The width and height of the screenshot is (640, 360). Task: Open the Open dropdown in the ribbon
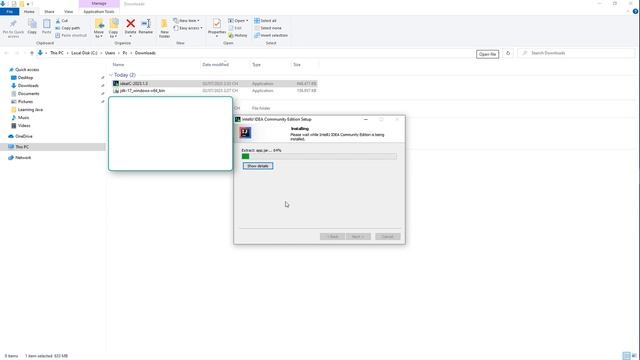pos(238,21)
